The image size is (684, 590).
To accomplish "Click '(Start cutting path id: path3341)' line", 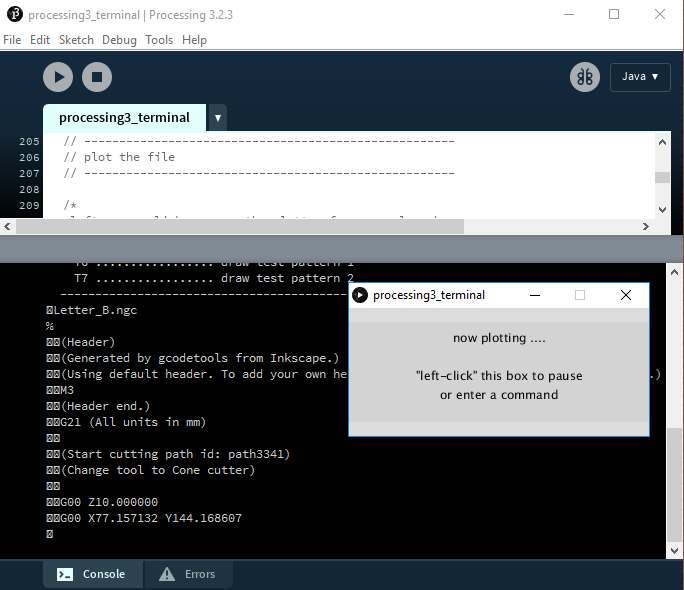I will click(175, 454).
